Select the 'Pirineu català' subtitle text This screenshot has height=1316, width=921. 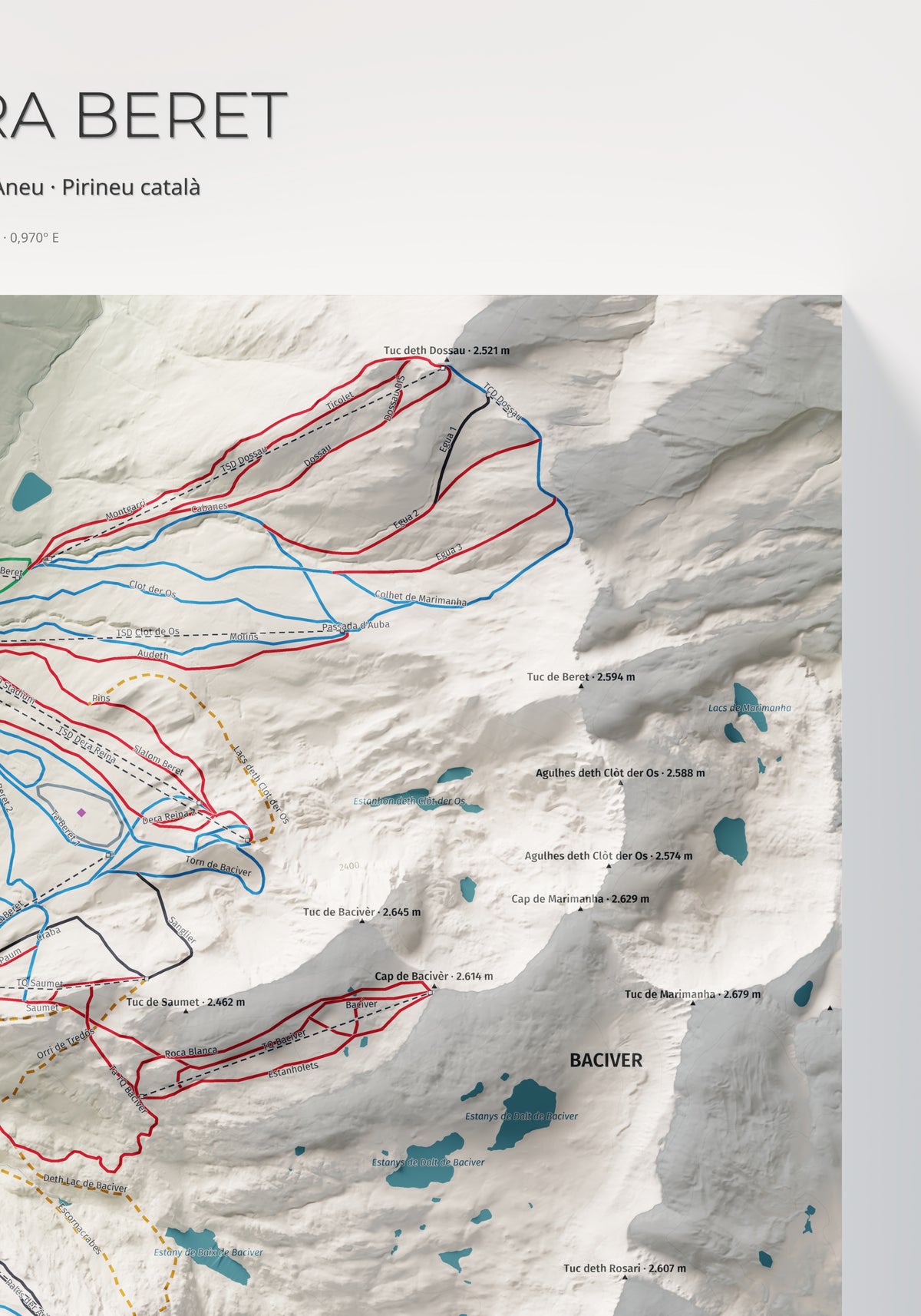coord(131,187)
